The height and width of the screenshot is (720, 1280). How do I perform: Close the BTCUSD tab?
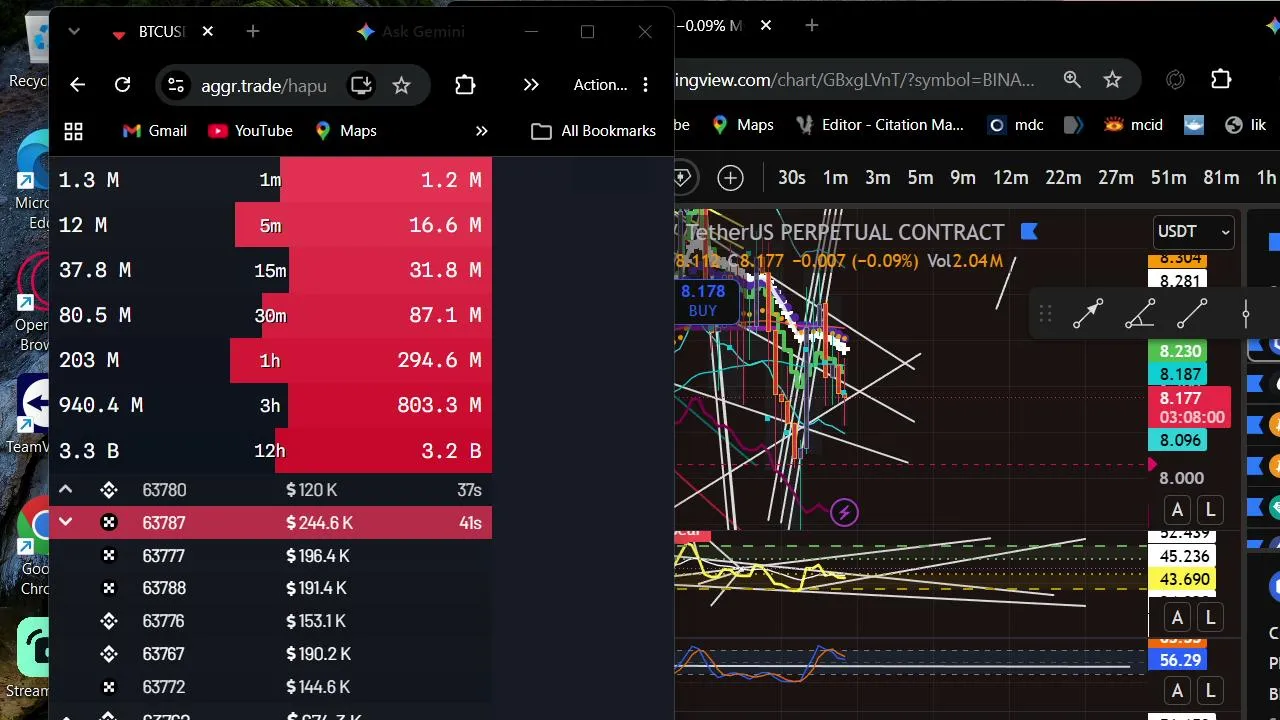[207, 32]
